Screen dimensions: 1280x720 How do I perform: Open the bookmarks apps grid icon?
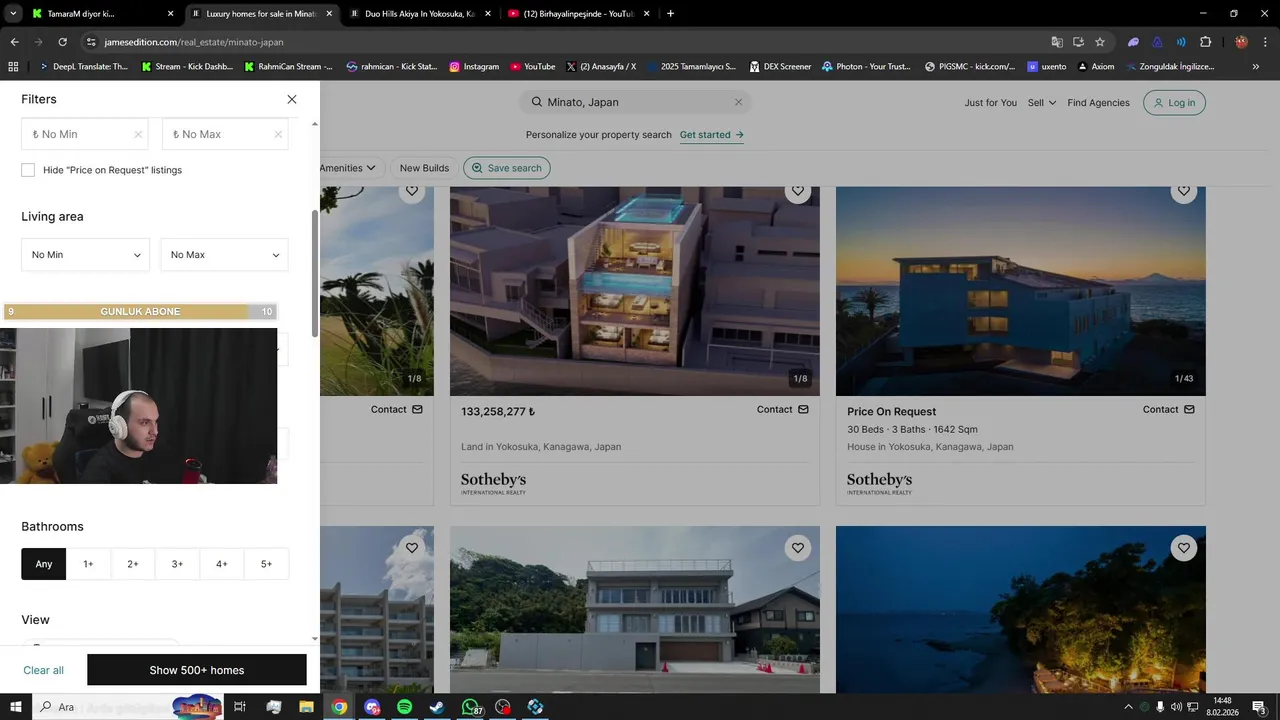13,67
